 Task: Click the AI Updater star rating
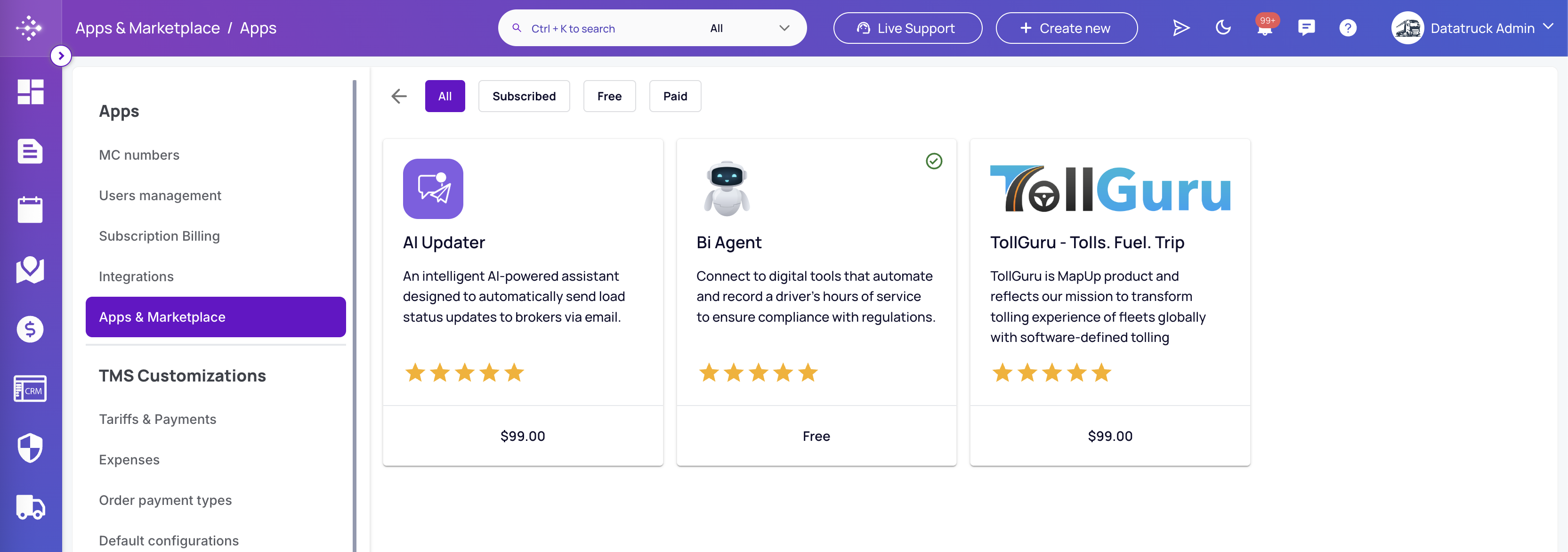464,373
